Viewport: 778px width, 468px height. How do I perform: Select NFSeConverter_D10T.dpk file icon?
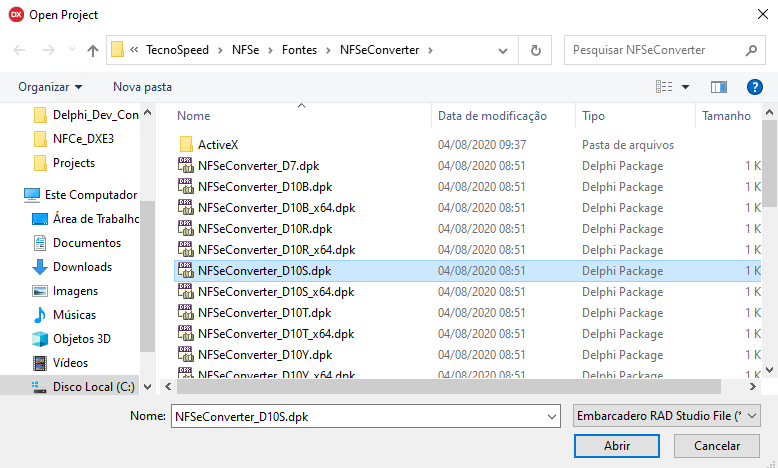pyautogui.click(x=186, y=312)
